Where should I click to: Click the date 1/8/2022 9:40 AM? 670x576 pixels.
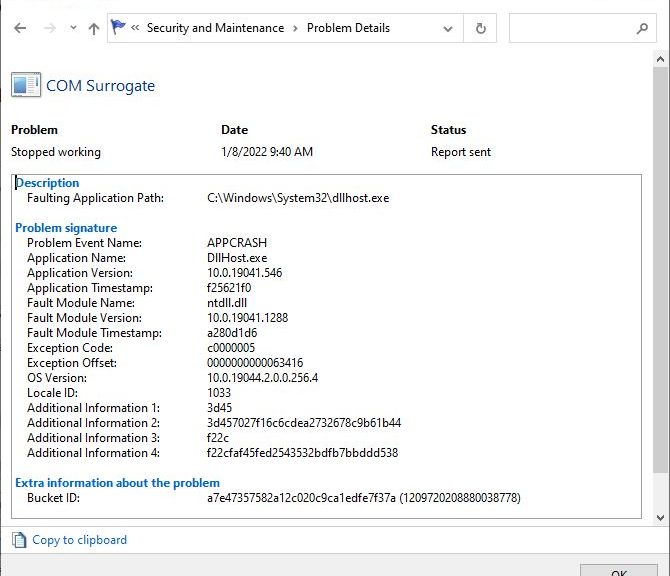pos(267,152)
